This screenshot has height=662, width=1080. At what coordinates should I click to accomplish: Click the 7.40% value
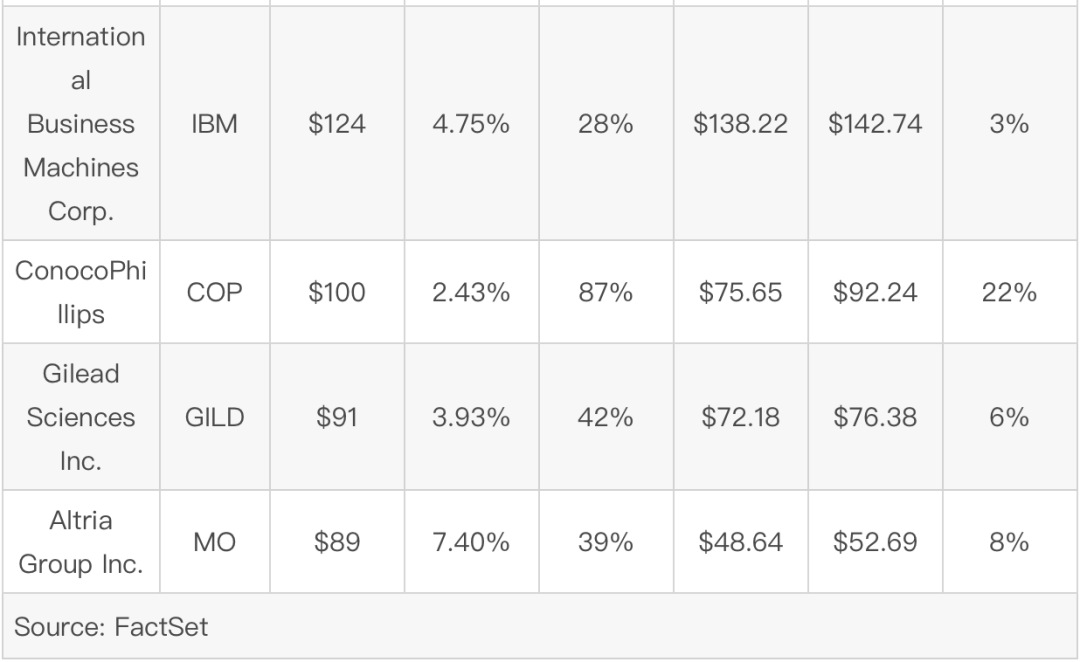click(x=471, y=542)
